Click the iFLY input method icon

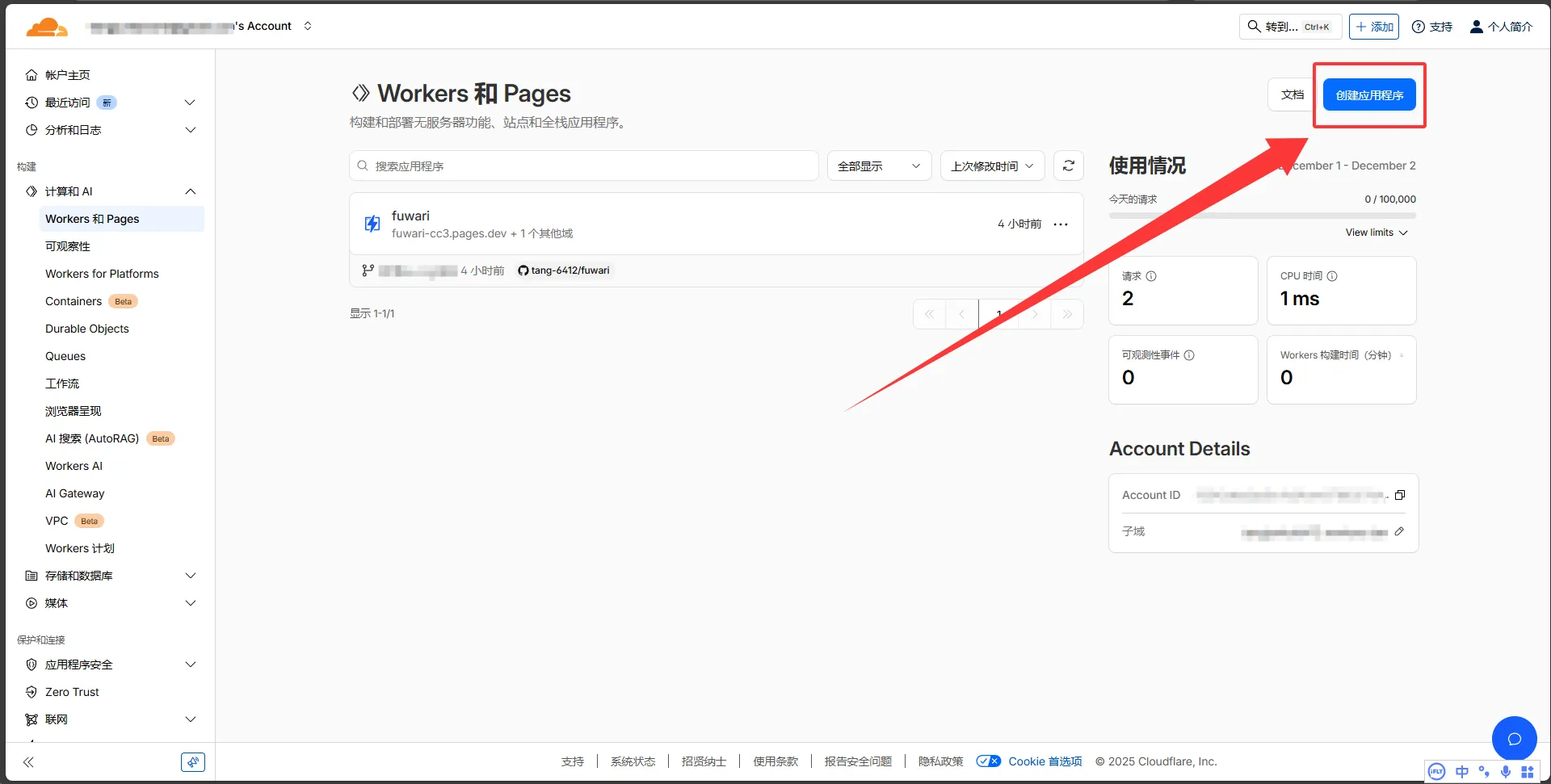tap(1436, 771)
